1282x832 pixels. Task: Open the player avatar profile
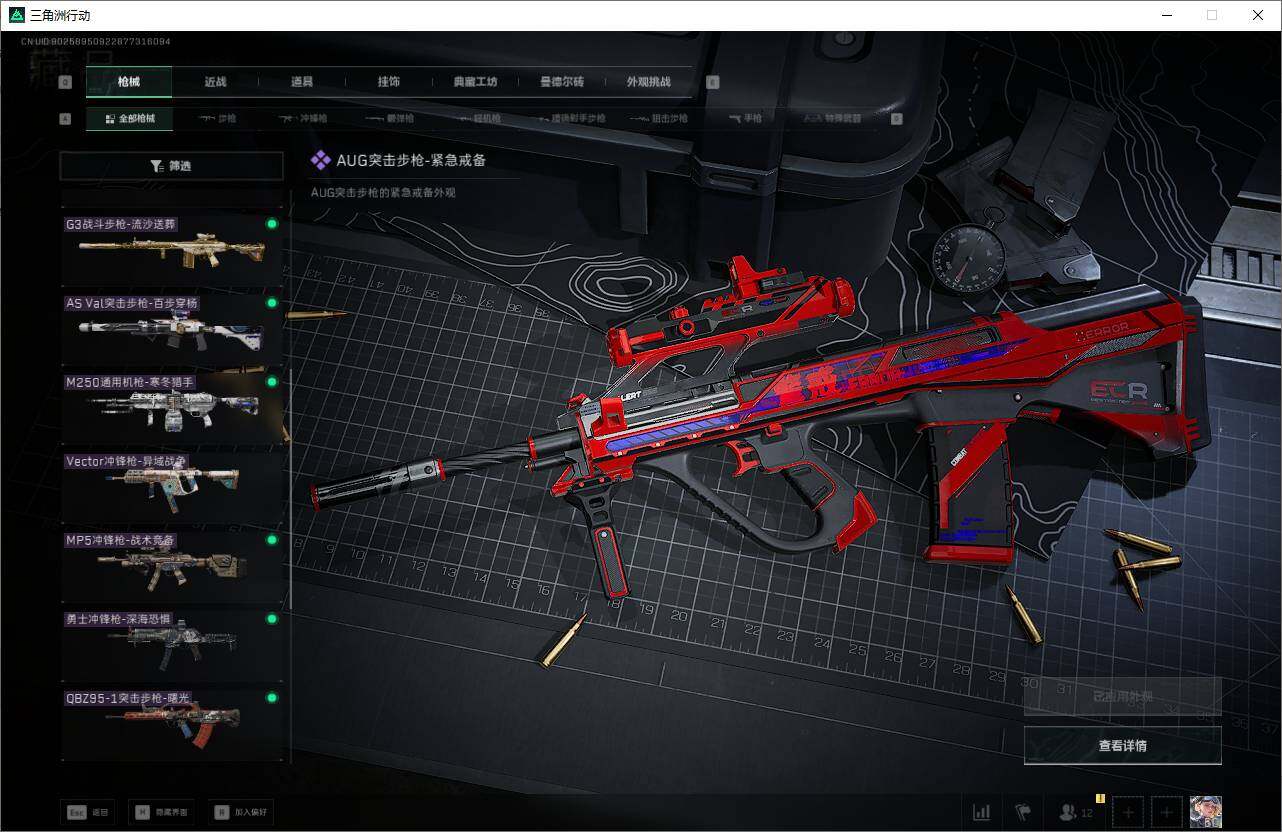pyautogui.click(x=1206, y=812)
